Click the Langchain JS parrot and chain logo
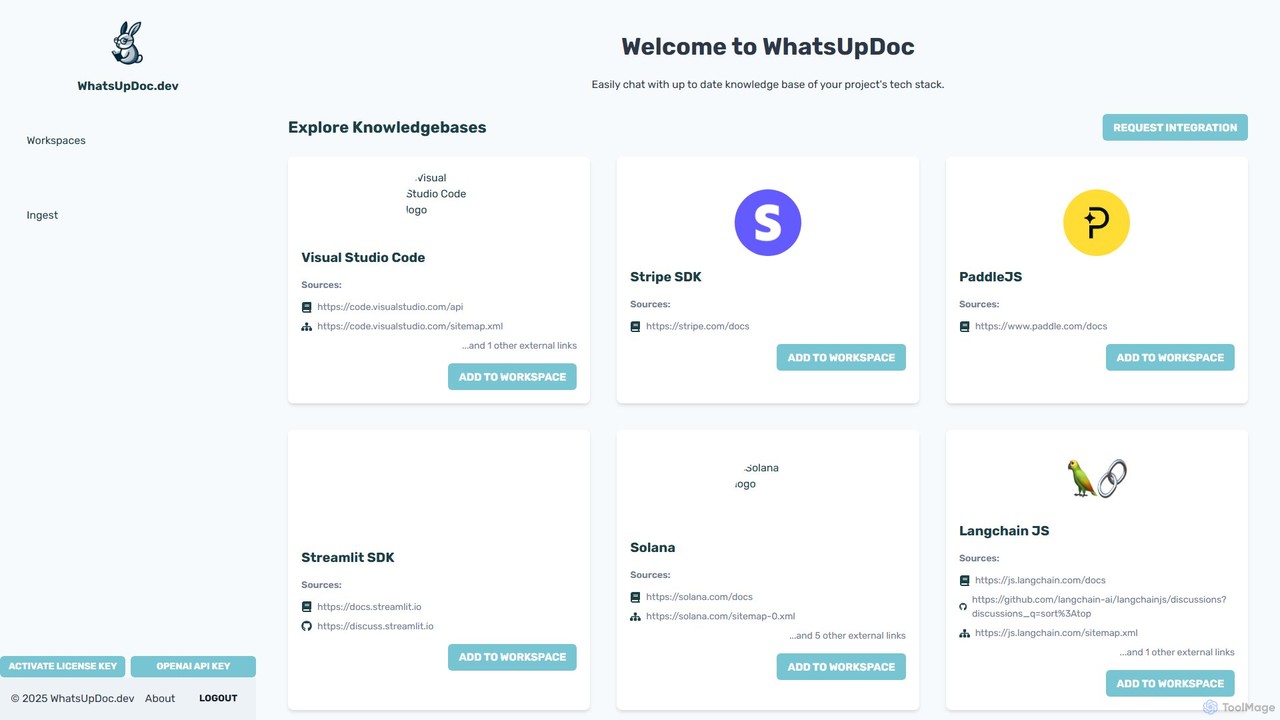The height and width of the screenshot is (720, 1280). tap(1097, 478)
